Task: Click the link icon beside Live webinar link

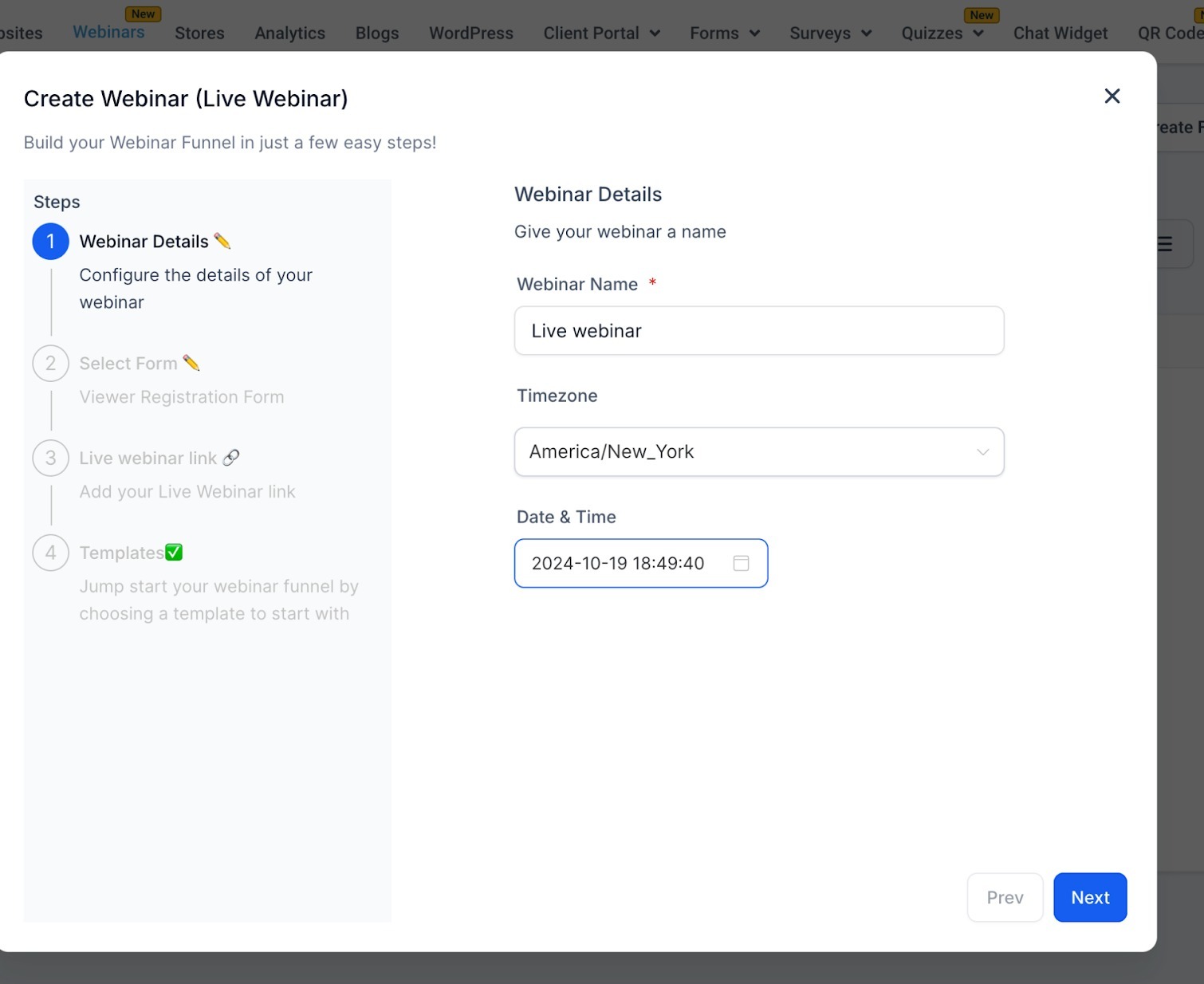Action: pyautogui.click(x=231, y=458)
